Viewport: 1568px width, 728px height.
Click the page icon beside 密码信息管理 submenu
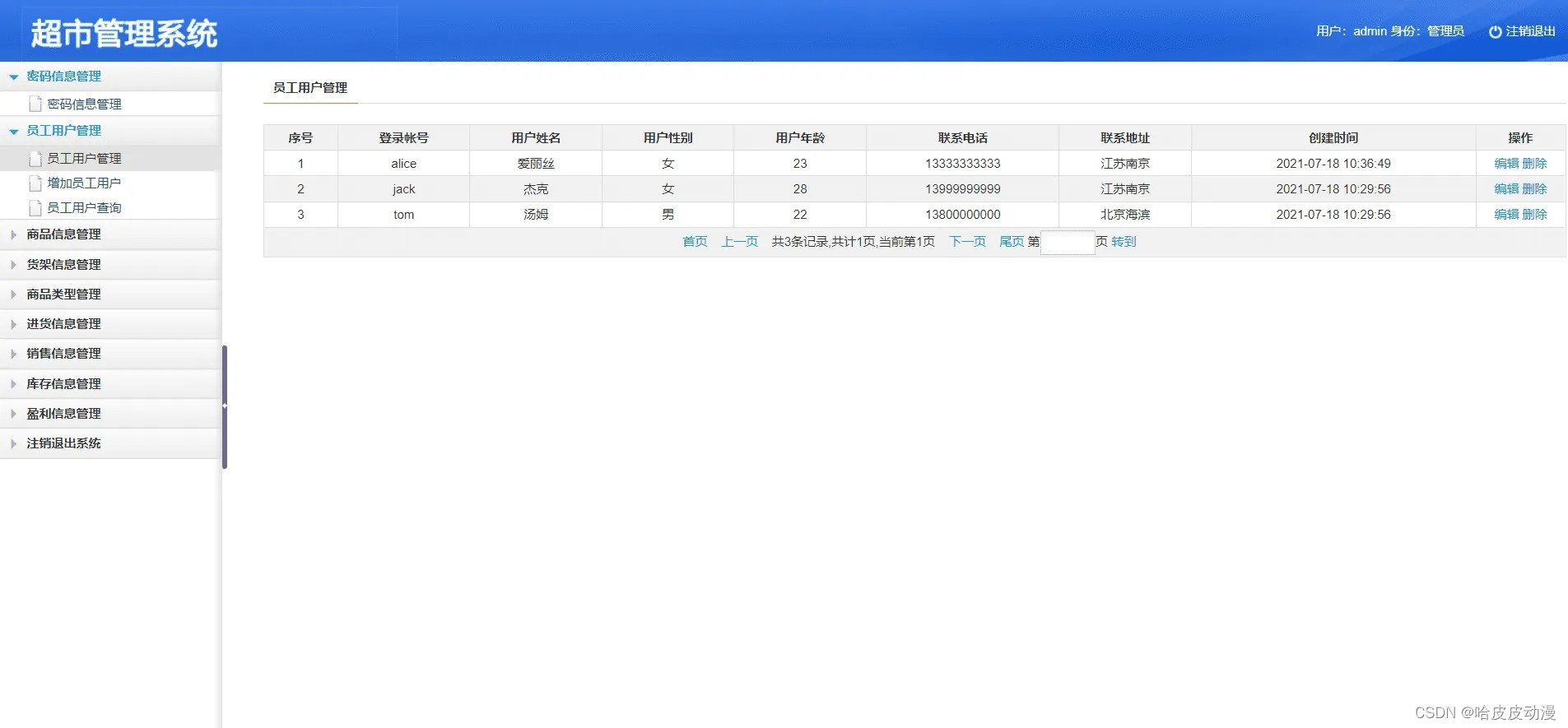pyautogui.click(x=35, y=104)
